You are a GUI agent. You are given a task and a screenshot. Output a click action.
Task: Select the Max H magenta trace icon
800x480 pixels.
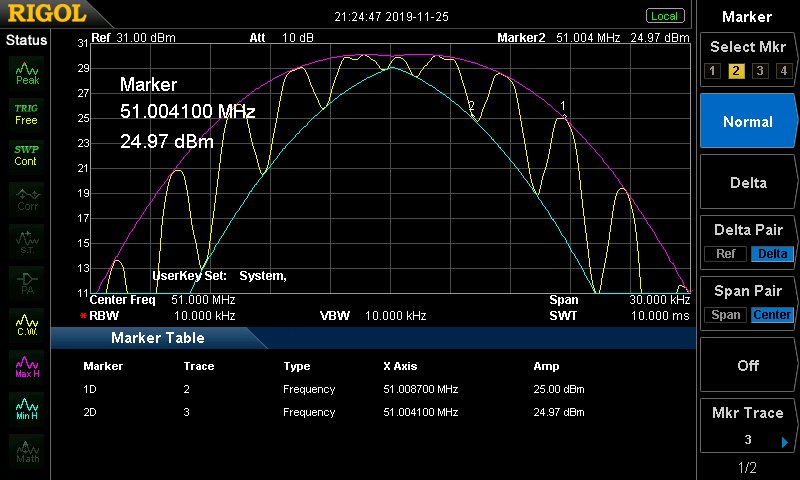(26, 365)
